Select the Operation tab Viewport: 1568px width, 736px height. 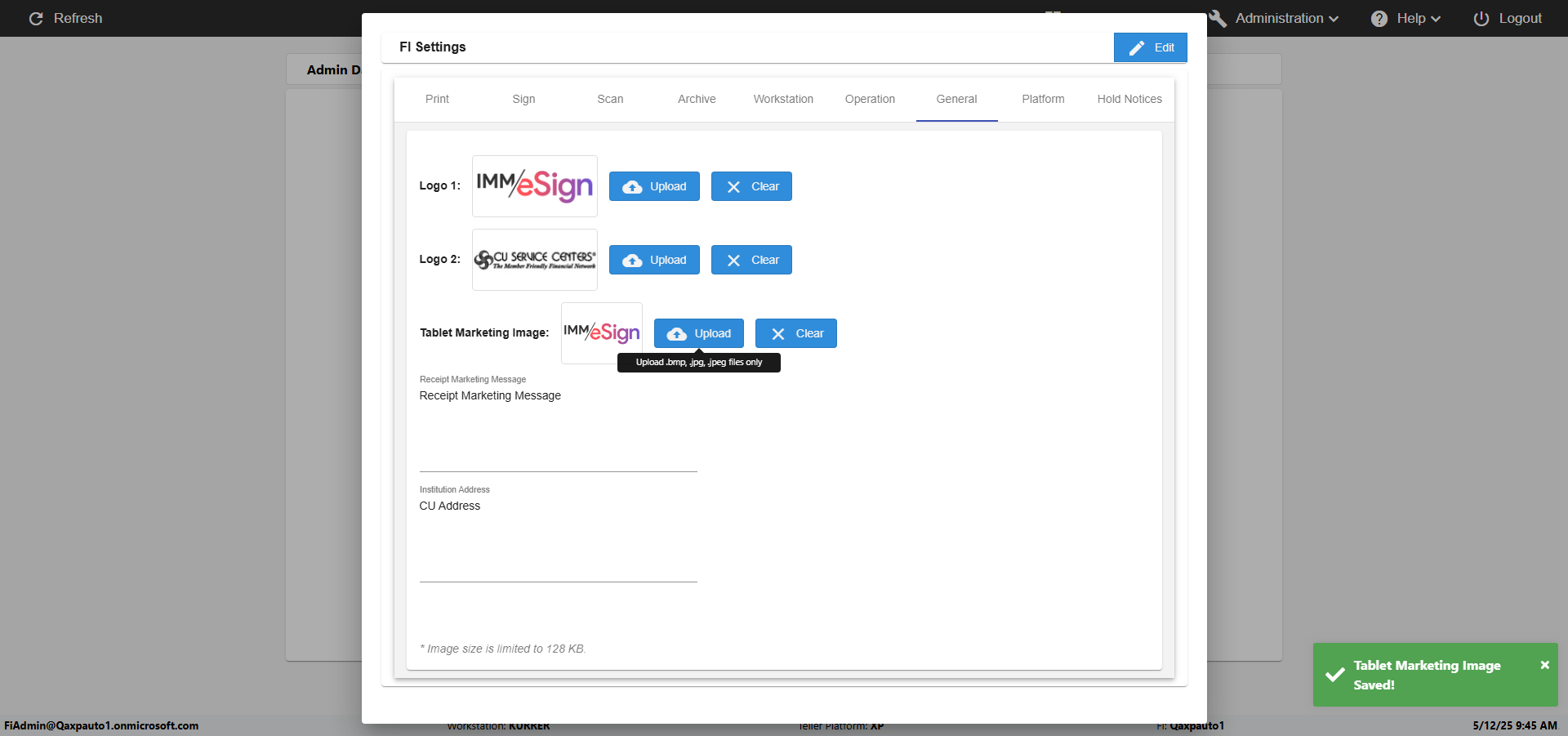pos(870,99)
